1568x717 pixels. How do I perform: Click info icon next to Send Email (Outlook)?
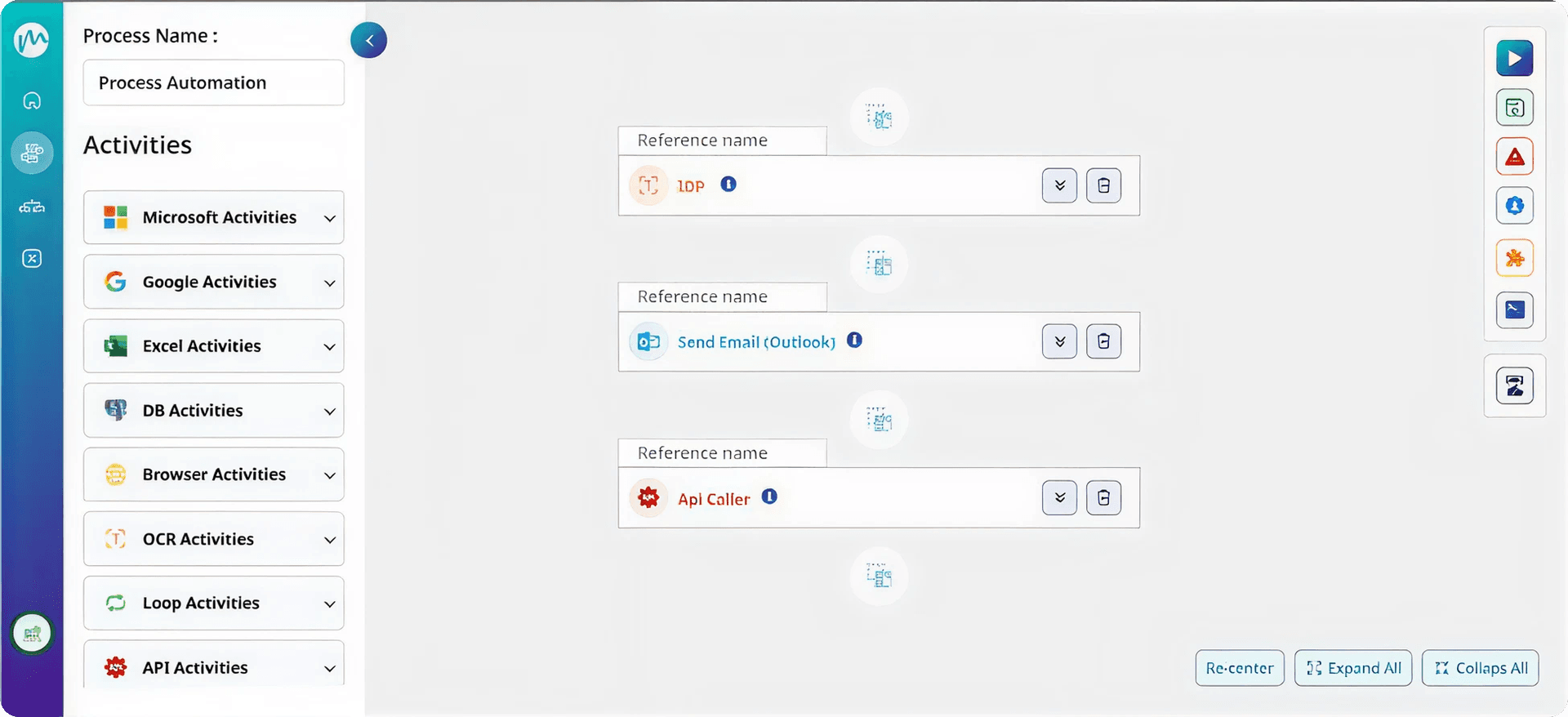[854, 341]
